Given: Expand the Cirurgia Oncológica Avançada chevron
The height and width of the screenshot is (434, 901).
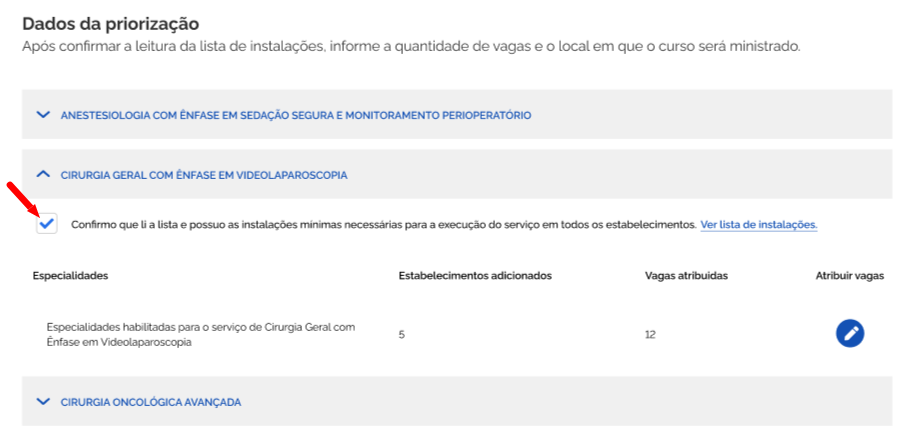Looking at the screenshot, I should (43, 402).
